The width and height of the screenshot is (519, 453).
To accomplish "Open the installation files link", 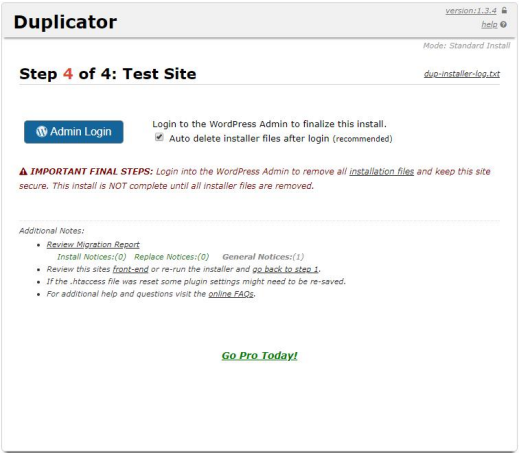I will (x=382, y=171).
